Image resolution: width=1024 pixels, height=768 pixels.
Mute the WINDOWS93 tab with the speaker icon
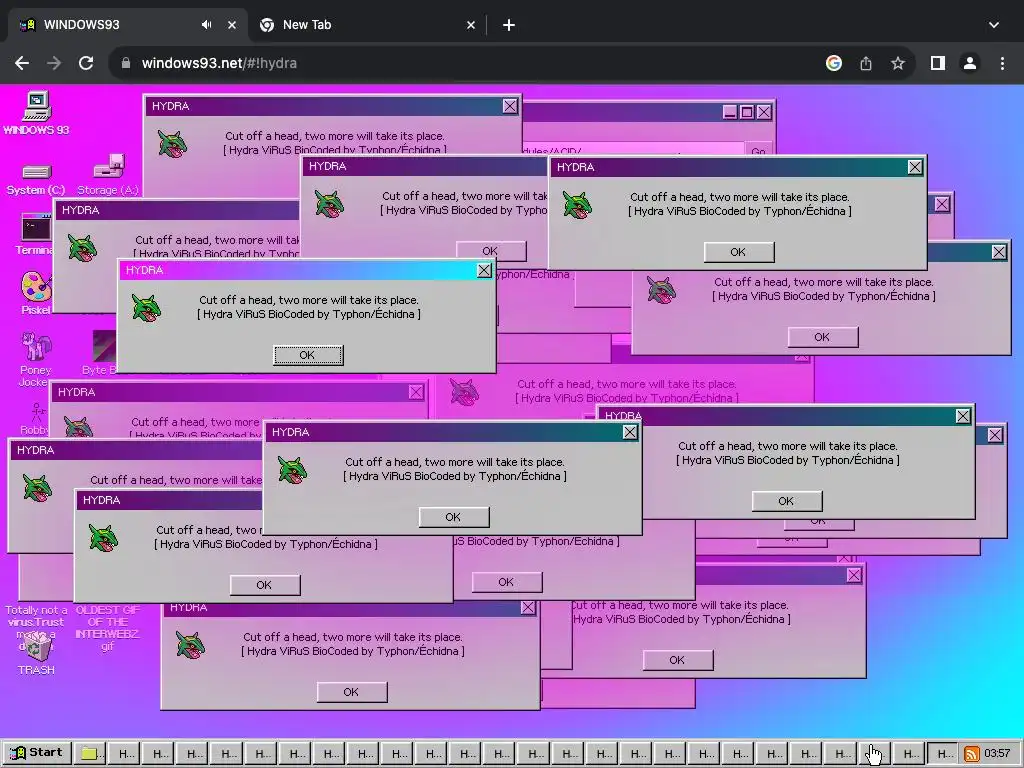pyautogui.click(x=206, y=25)
